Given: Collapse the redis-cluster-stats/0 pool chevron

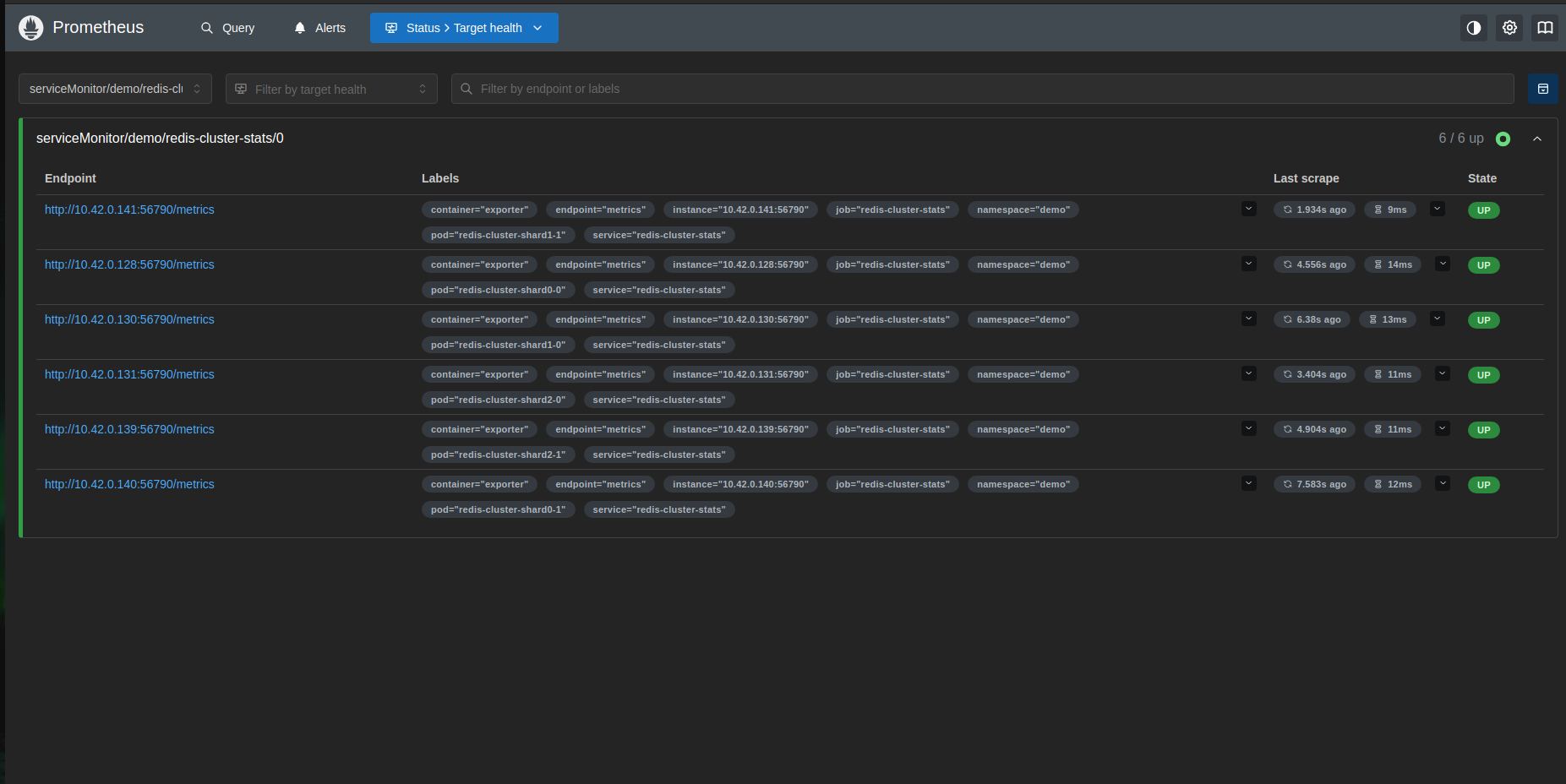Looking at the screenshot, I should [1537, 139].
